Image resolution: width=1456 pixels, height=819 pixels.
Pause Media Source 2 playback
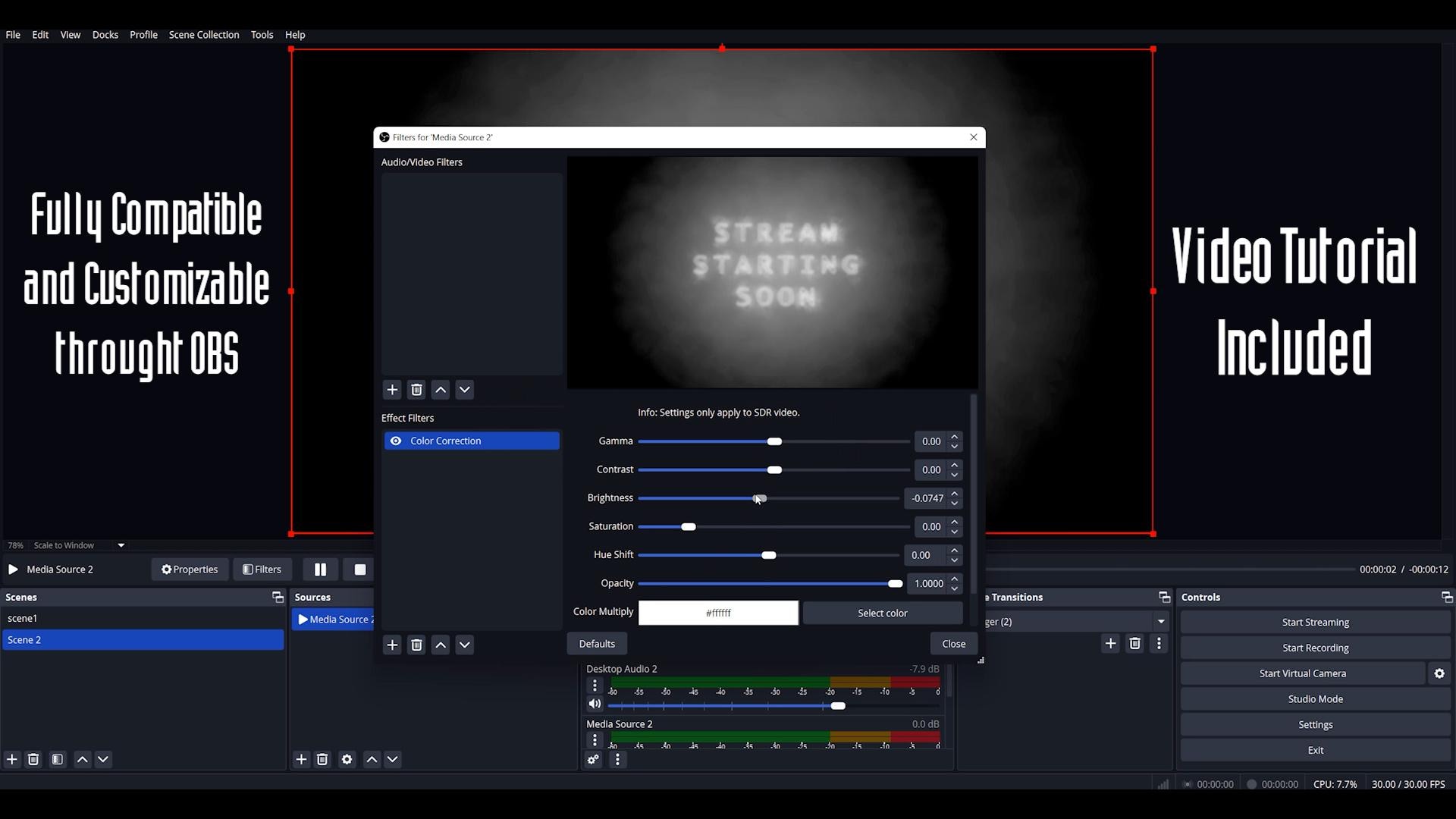point(320,570)
